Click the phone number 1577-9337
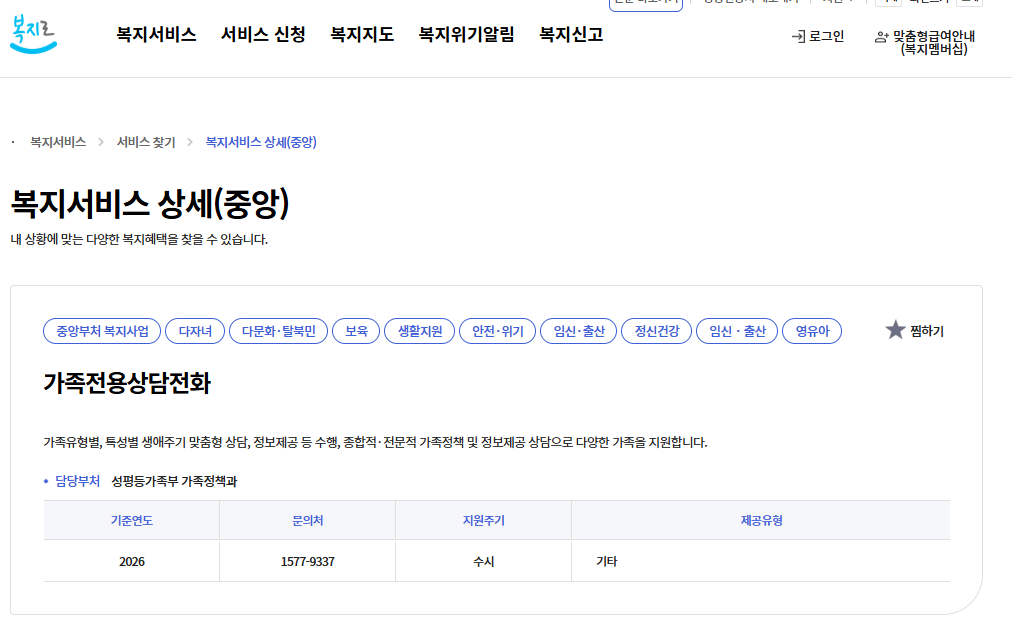This screenshot has height=624, width=1012. pos(307,561)
